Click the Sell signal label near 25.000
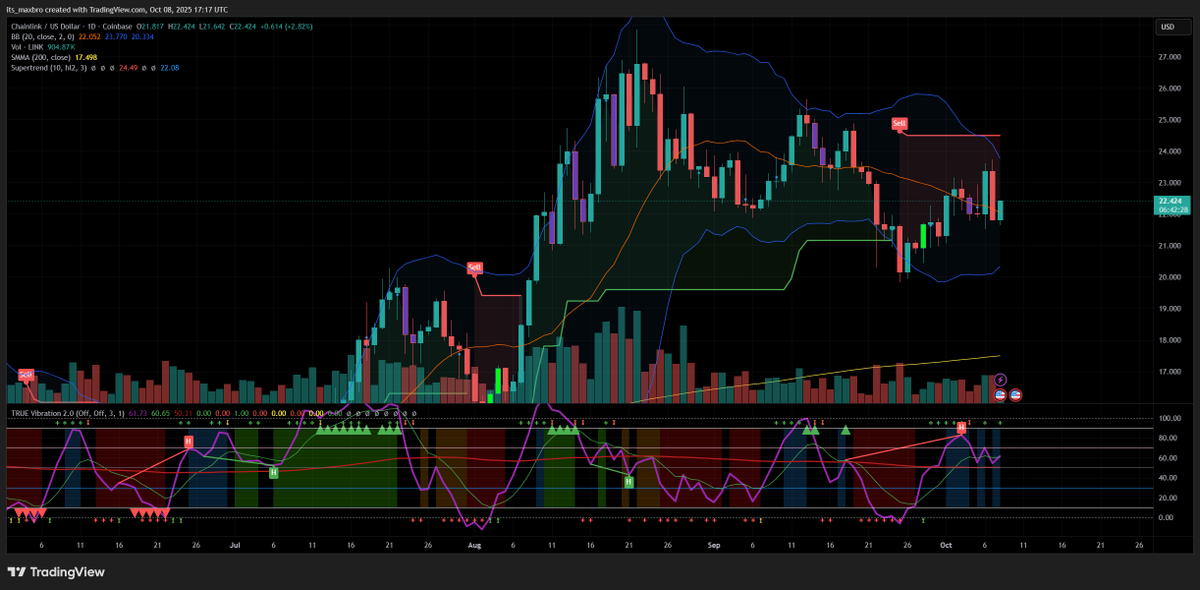 [898, 123]
